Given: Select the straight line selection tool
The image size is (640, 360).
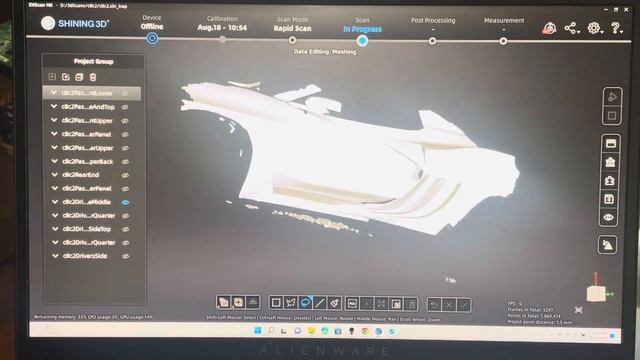Looking at the screenshot, I should 320,303.
